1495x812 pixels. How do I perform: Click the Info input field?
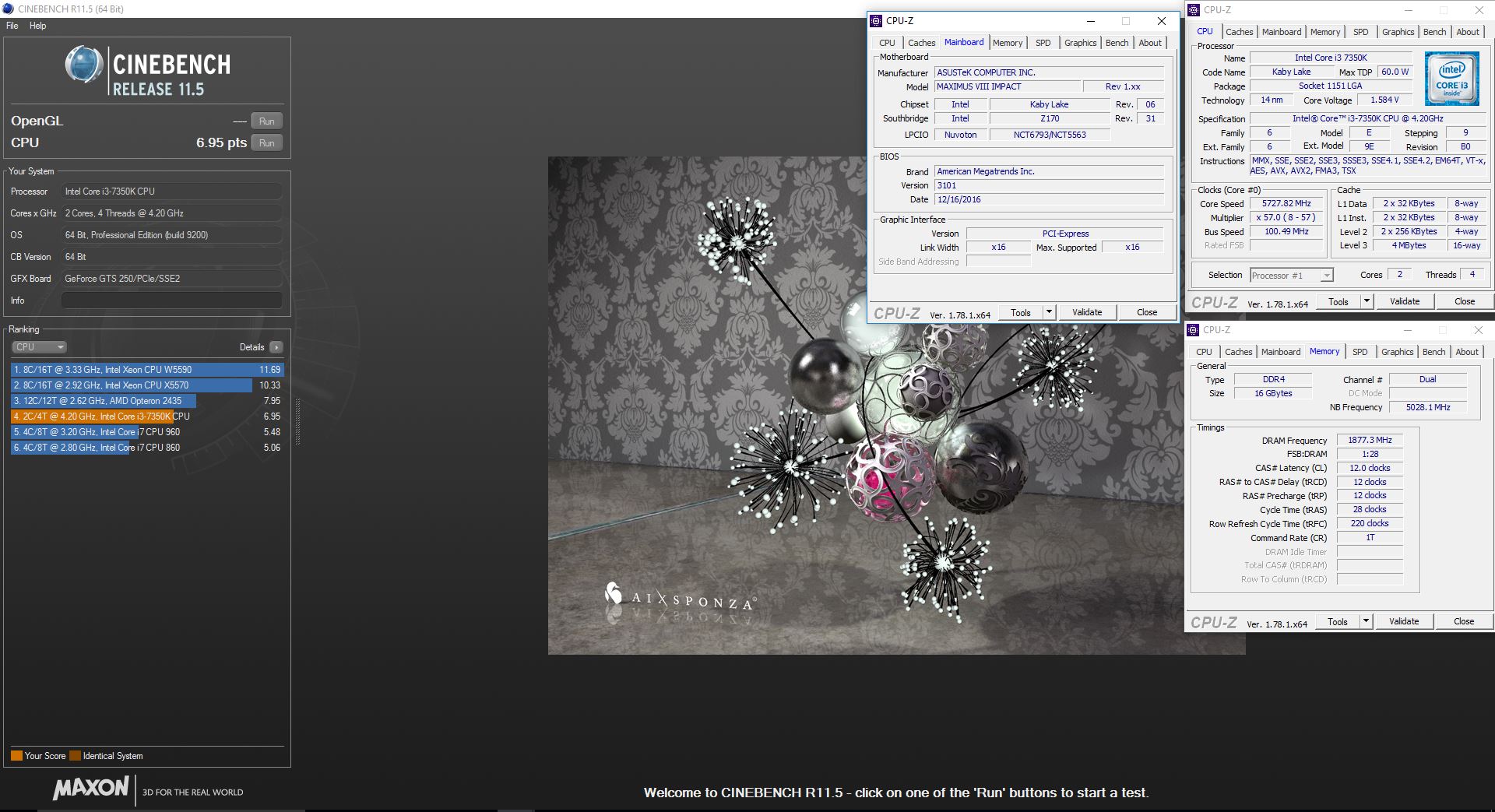click(x=171, y=301)
